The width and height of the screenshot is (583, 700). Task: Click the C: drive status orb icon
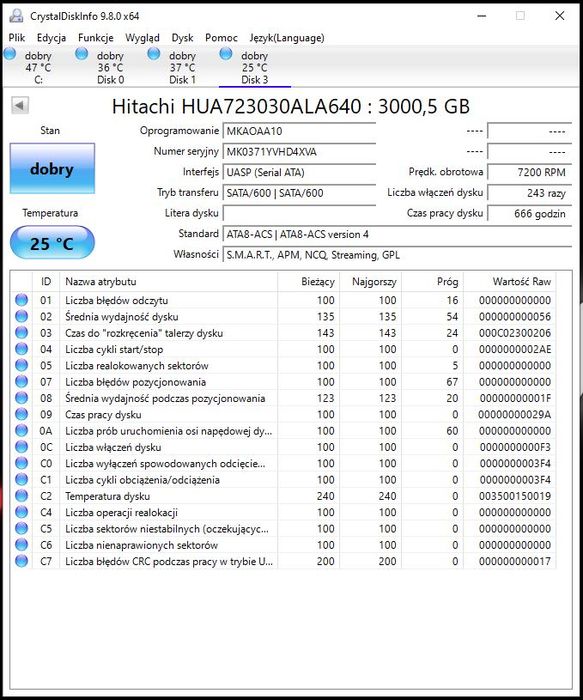tap(10, 54)
